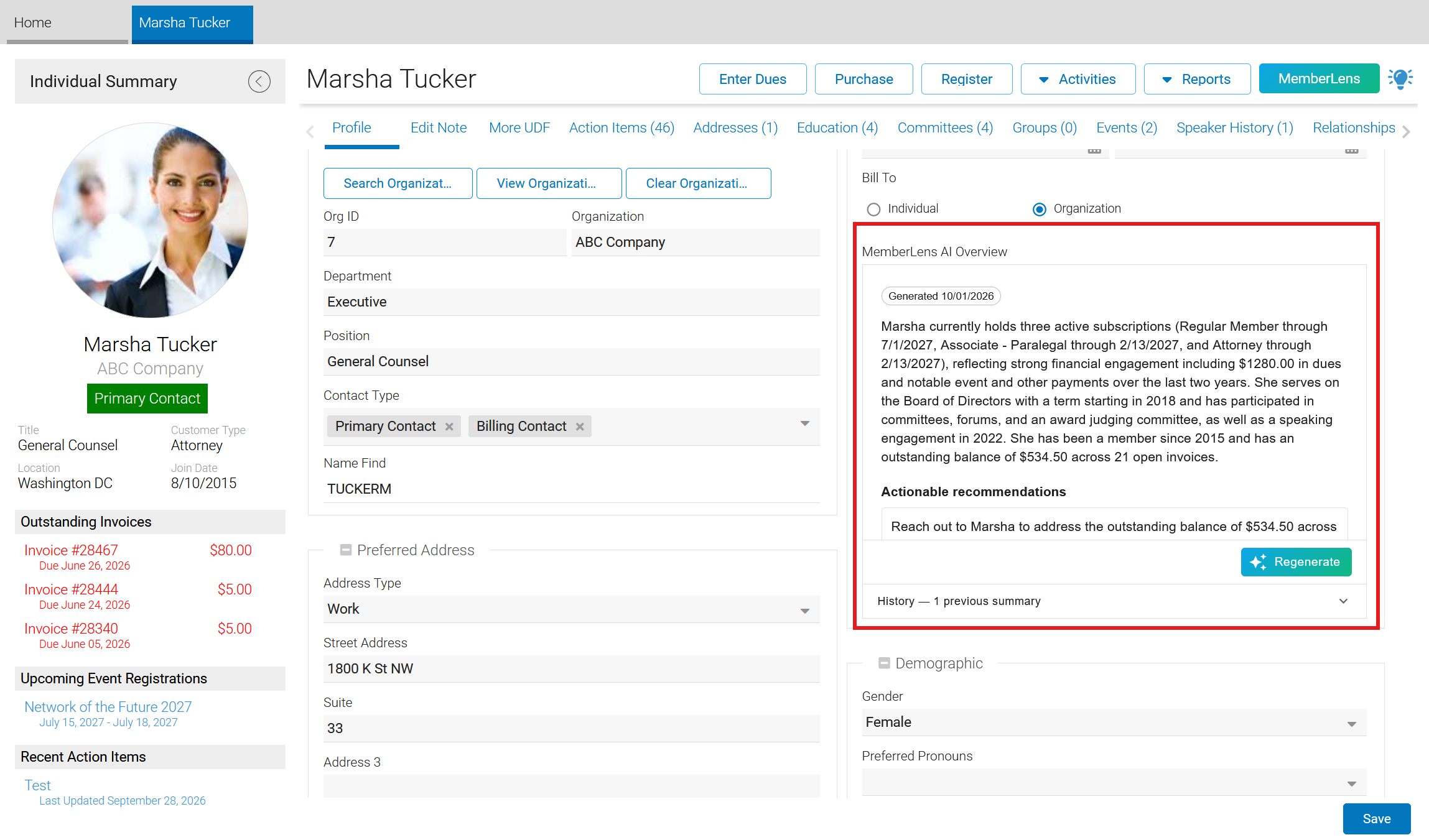The width and height of the screenshot is (1429, 840).
Task: Click Clear Organization button
Action: pos(698,183)
